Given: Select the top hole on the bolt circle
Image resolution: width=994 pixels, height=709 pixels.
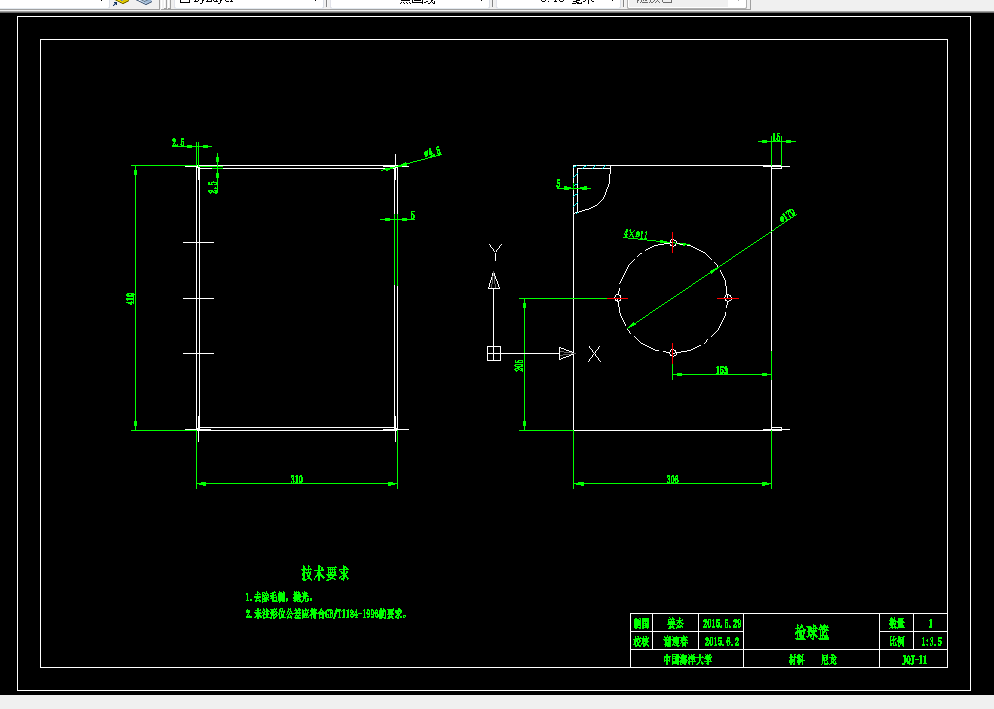Looking at the screenshot, I should [x=673, y=242].
